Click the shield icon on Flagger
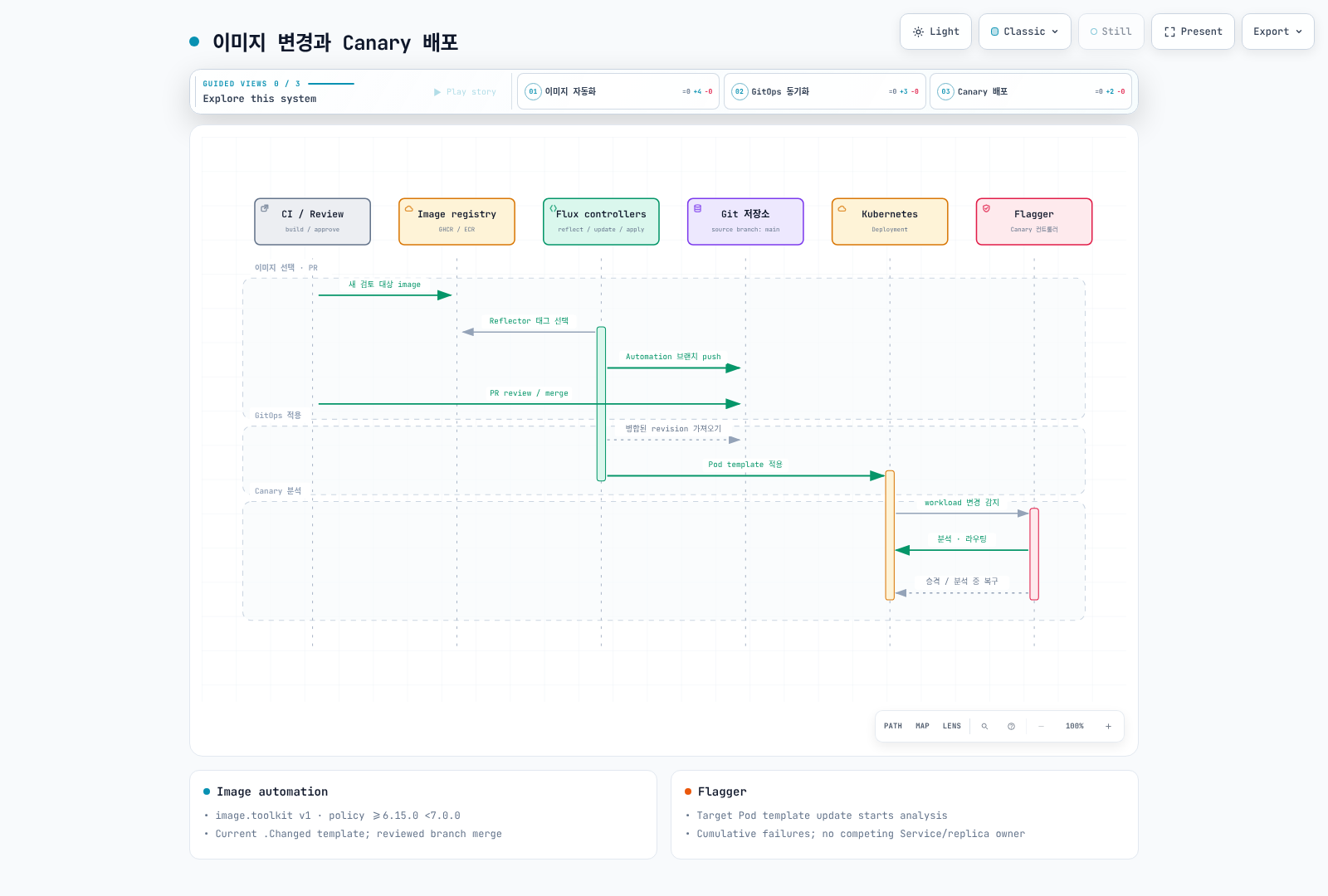 [x=986, y=208]
